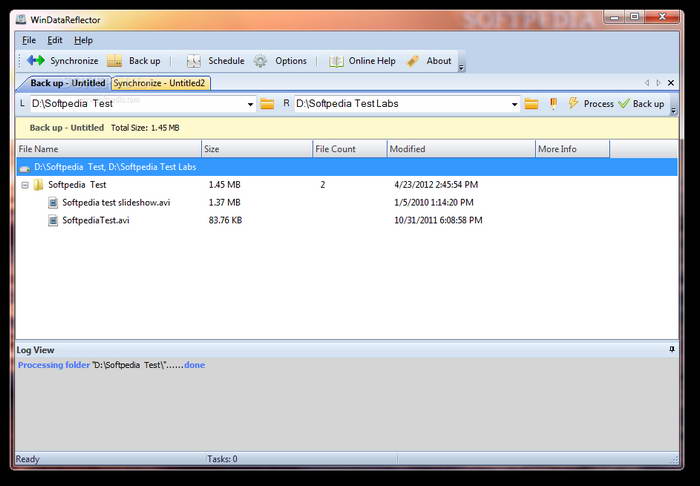Click the green checkmark Back up icon
Screen dimensions: 700x486
point(624,104)
